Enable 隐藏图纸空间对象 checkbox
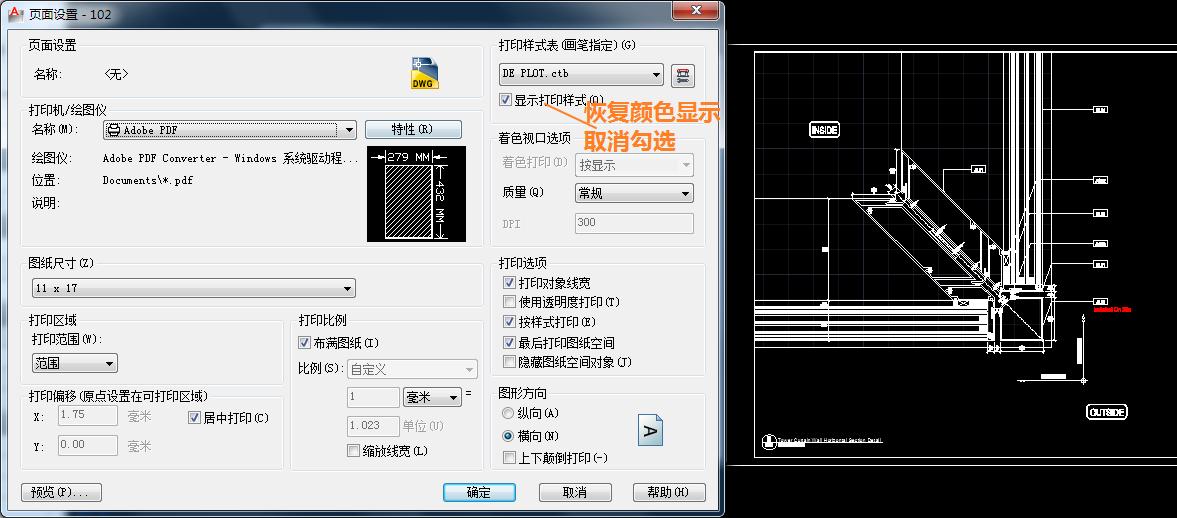 (510, 362)
